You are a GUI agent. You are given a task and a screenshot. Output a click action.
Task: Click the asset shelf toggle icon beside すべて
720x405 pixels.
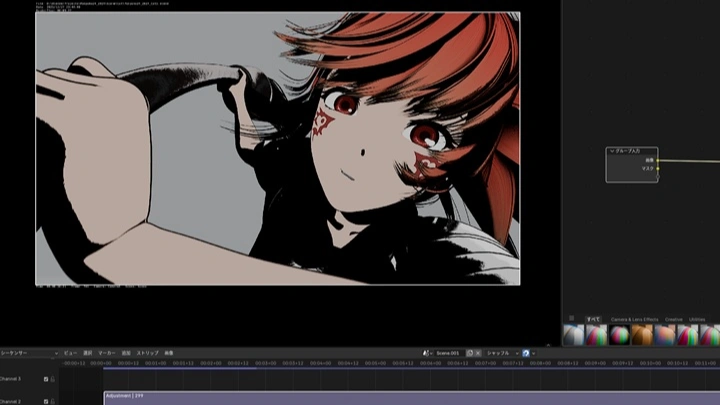(x=572, y=318)
